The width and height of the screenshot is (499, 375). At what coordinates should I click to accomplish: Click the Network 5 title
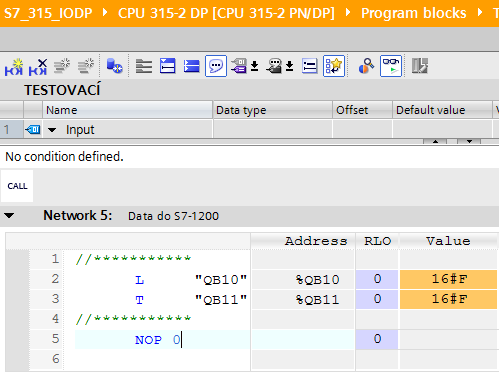pyautogui.click(x=77, y=215)
